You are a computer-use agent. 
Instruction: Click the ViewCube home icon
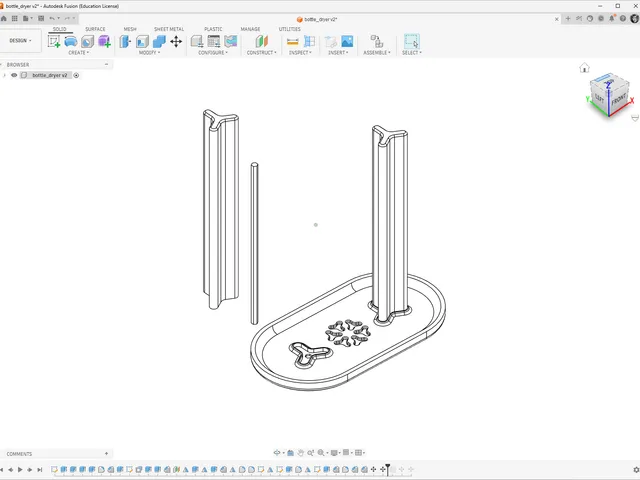coord(584,68)
